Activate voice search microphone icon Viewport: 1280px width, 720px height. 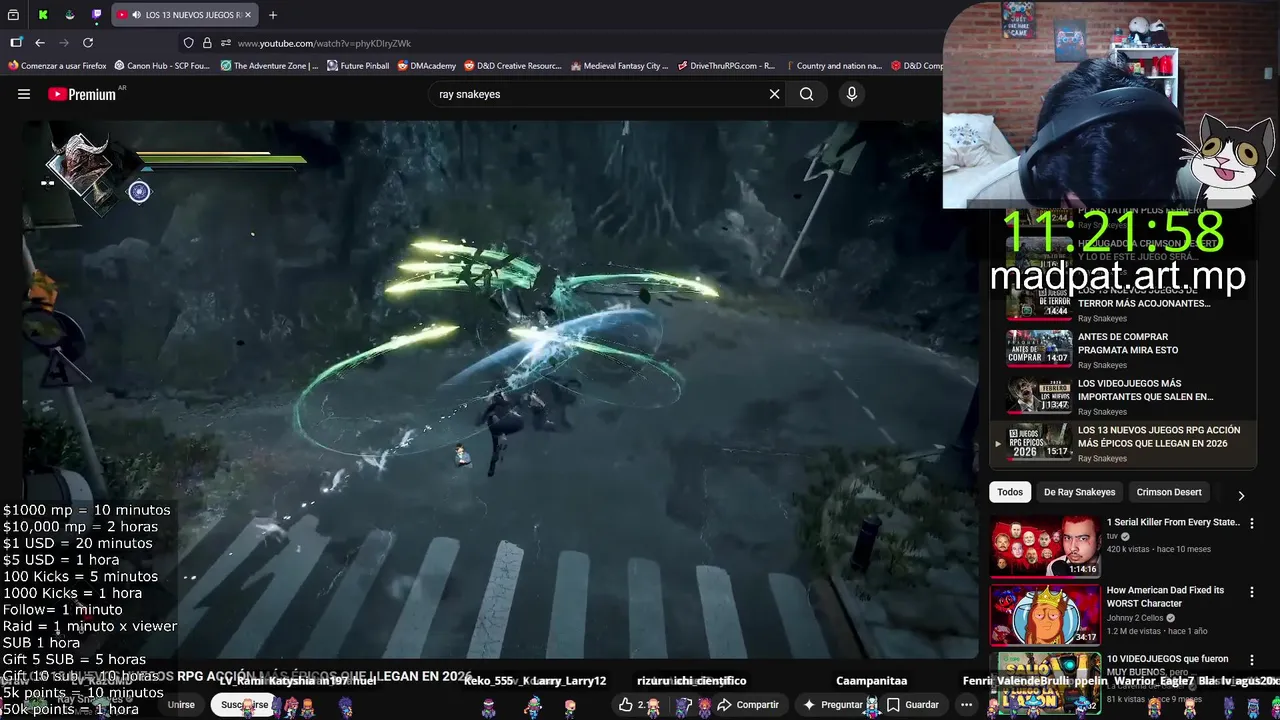click(x=852, y=94)
